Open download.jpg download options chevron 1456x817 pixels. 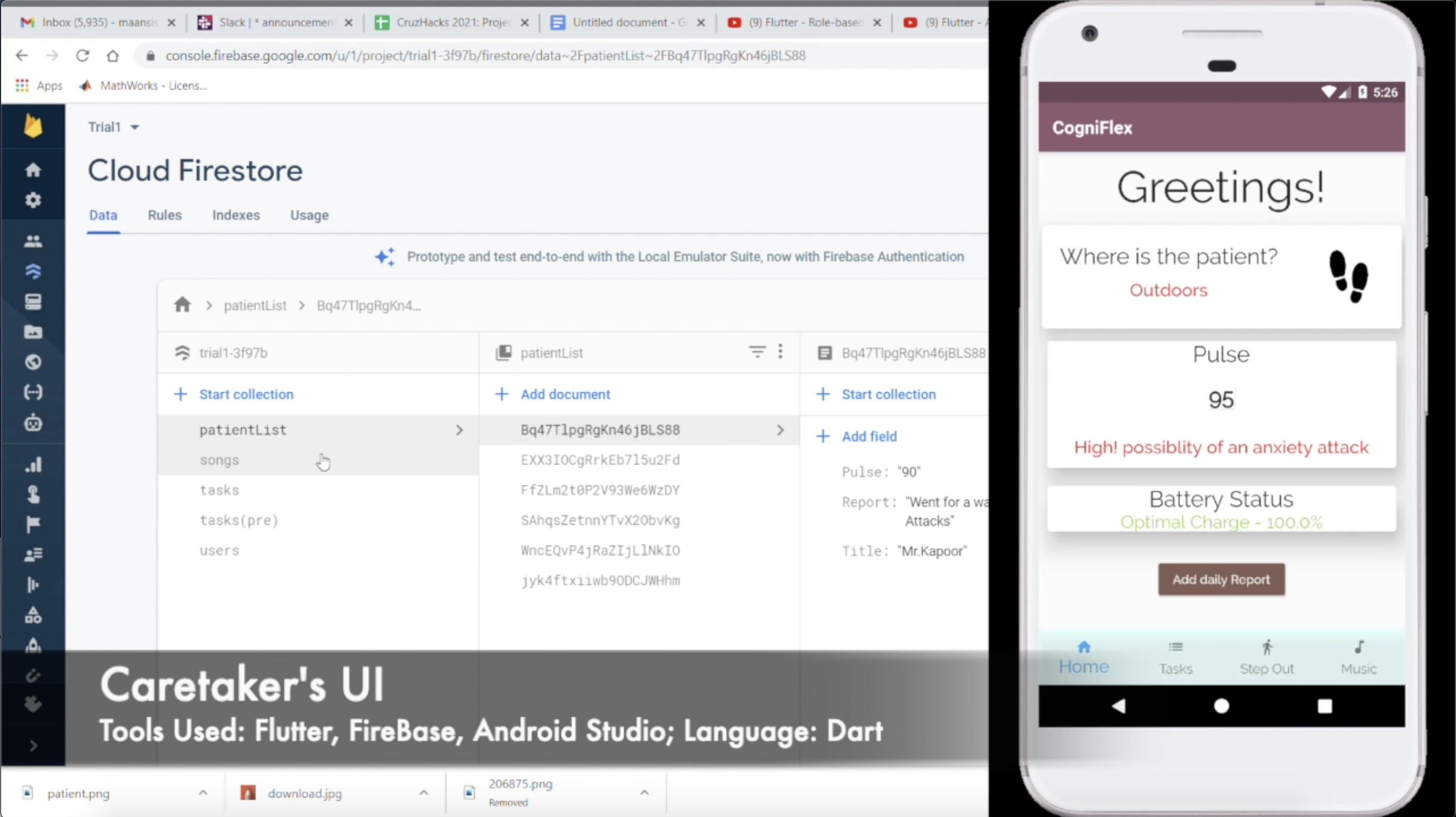(x=423, y=793)
